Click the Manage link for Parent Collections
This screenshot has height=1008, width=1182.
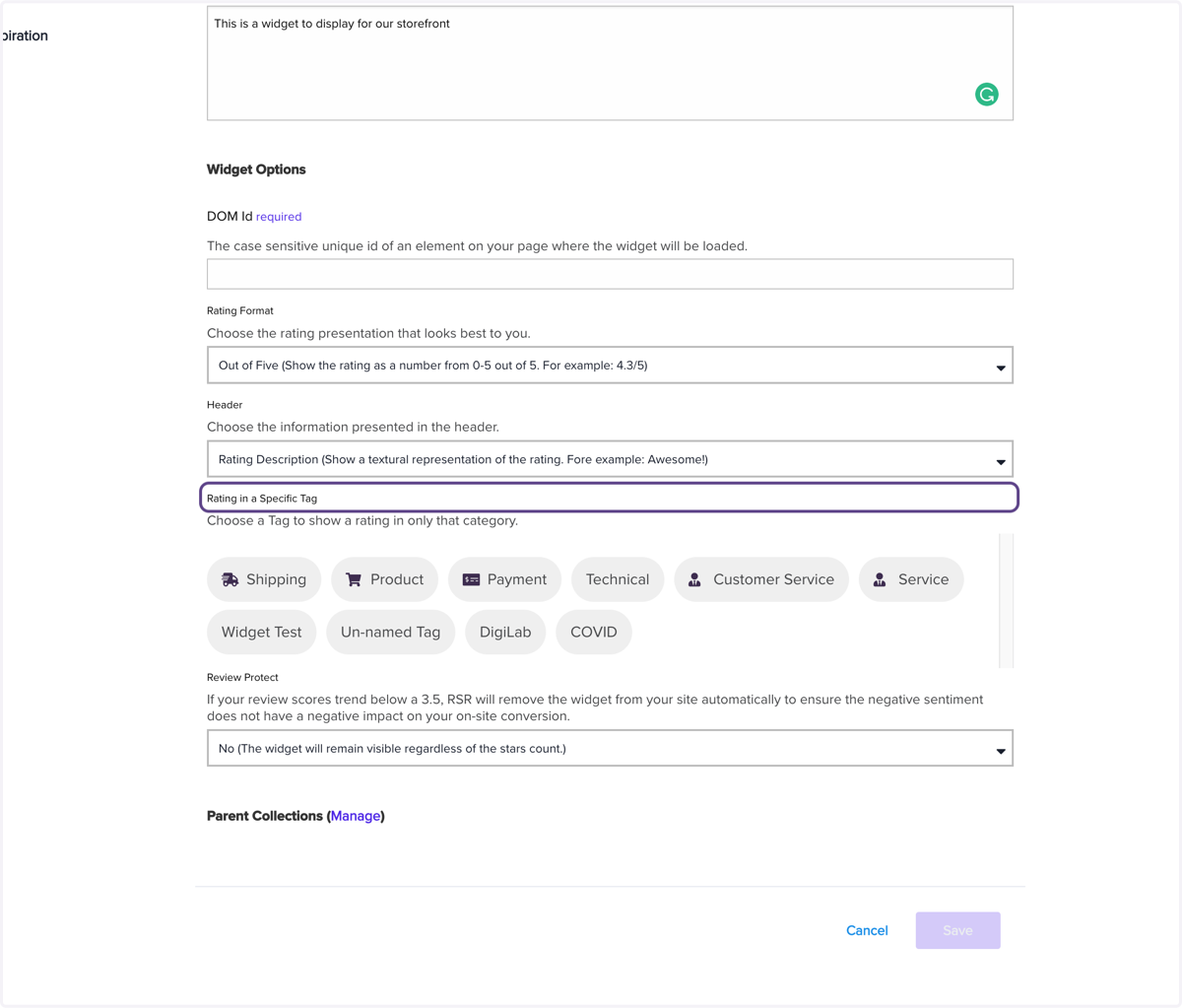tap(356, 816)
